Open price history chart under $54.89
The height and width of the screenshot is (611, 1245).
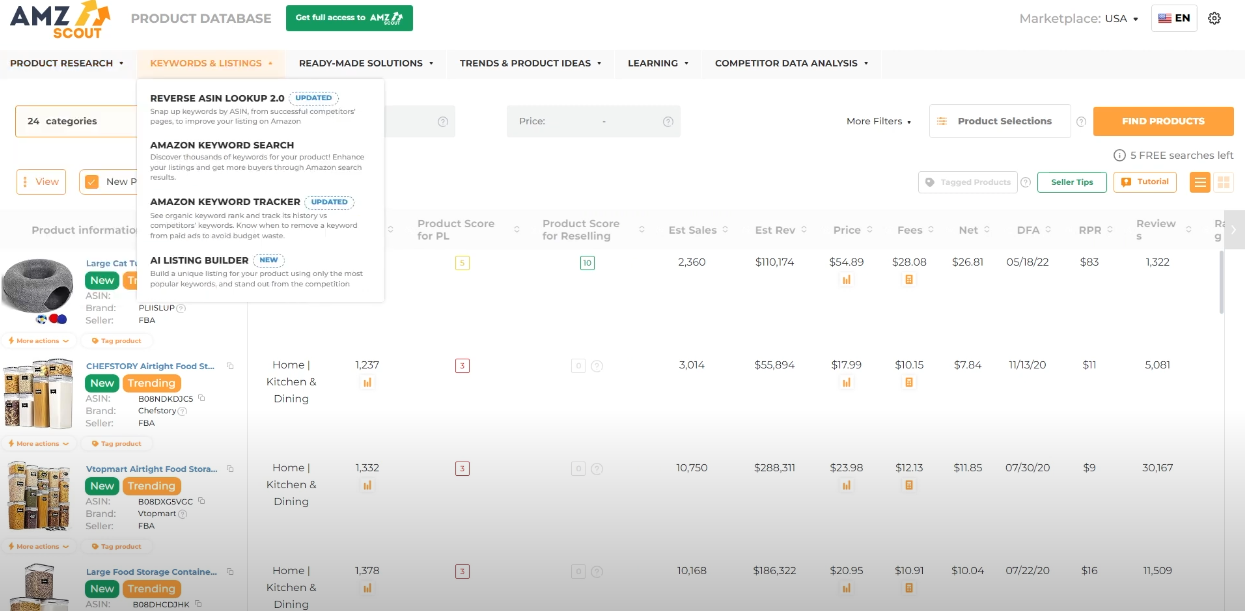tap(846, 280)
